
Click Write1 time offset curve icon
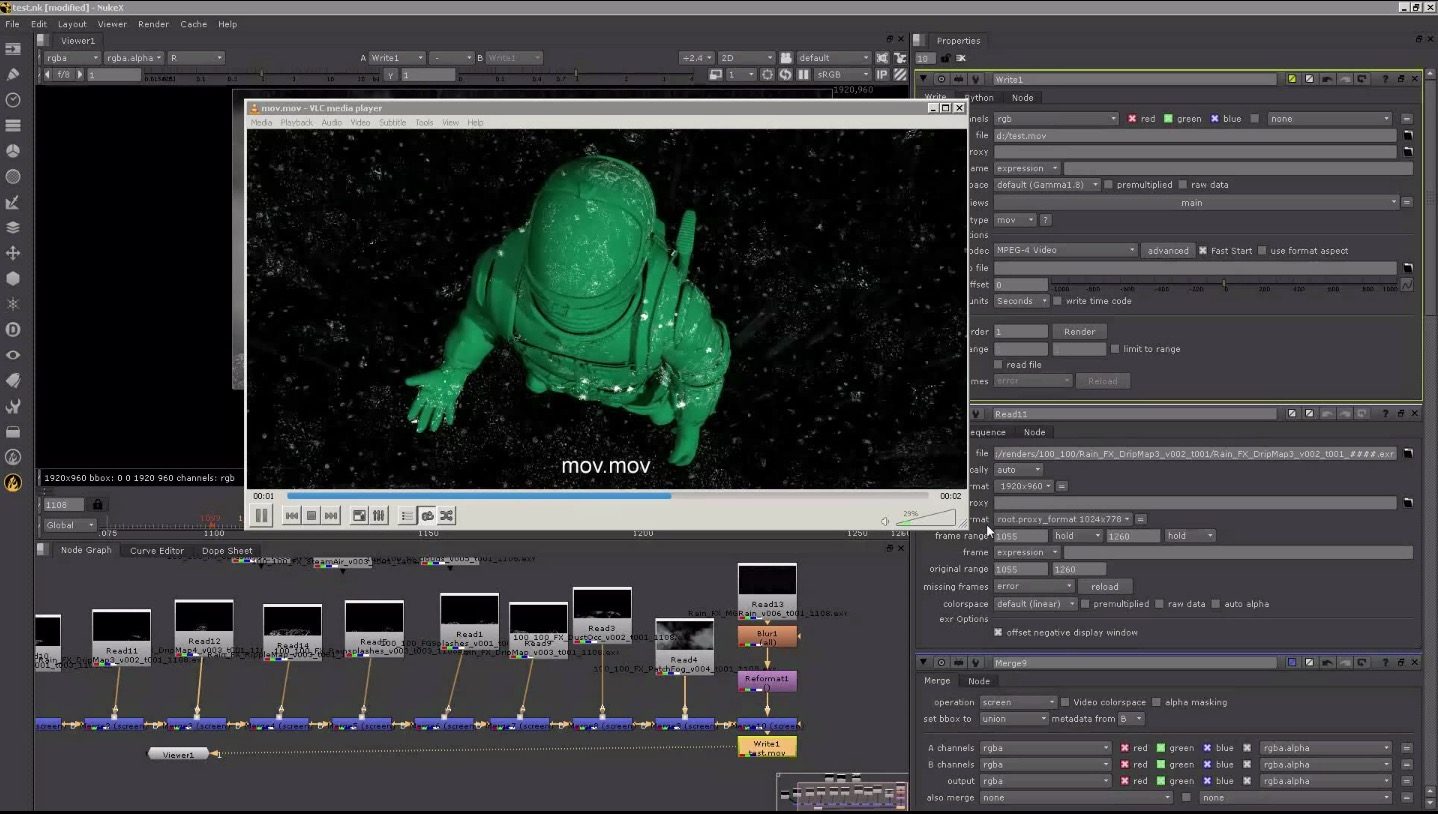tap(1408, 284)
